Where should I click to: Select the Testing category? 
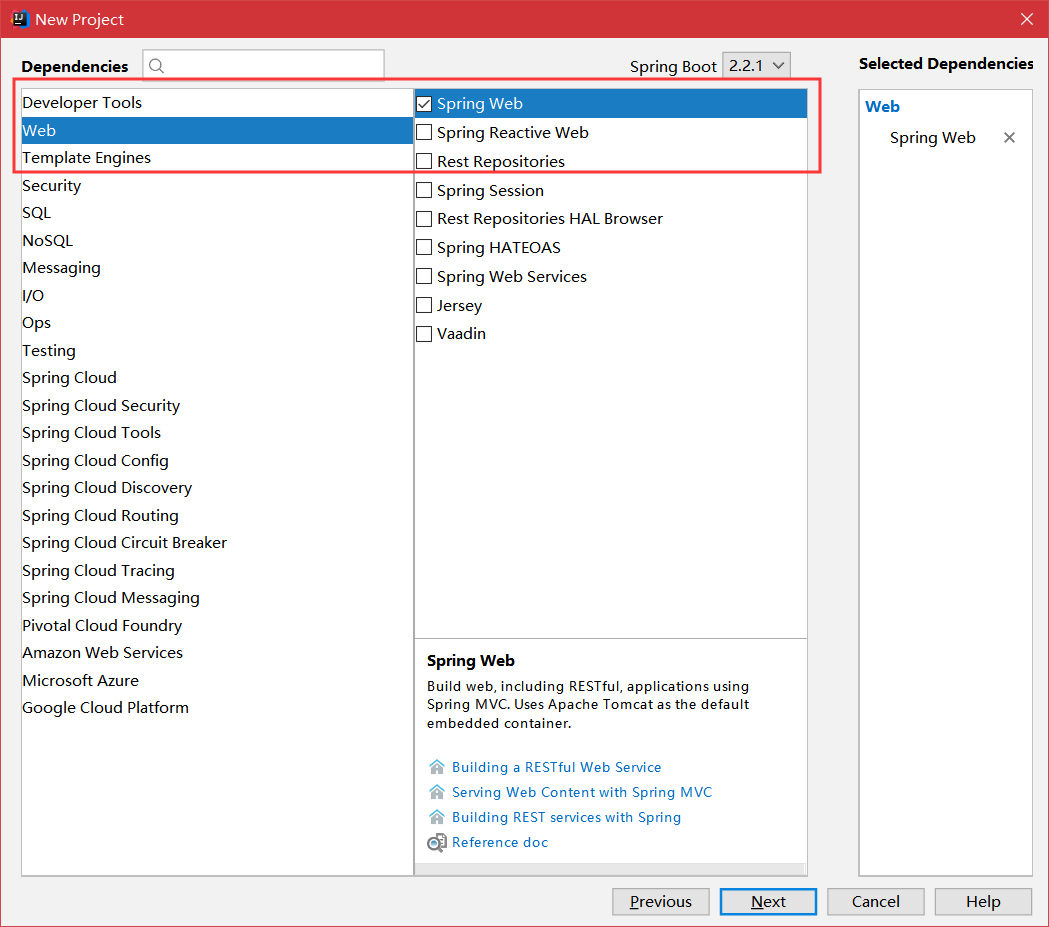click(x=217, y=350)
